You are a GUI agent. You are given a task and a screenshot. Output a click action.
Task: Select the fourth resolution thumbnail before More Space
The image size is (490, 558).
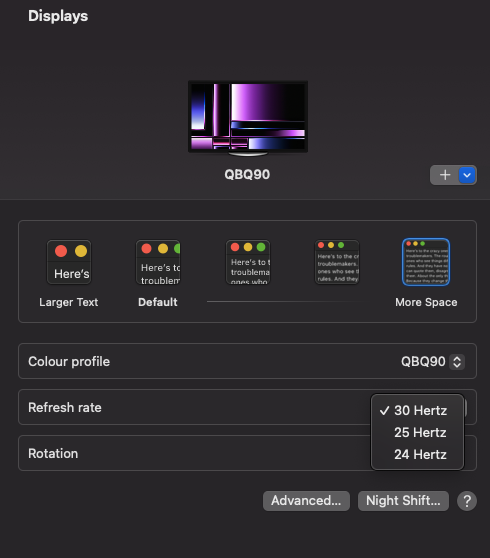(x=337, y=262)
